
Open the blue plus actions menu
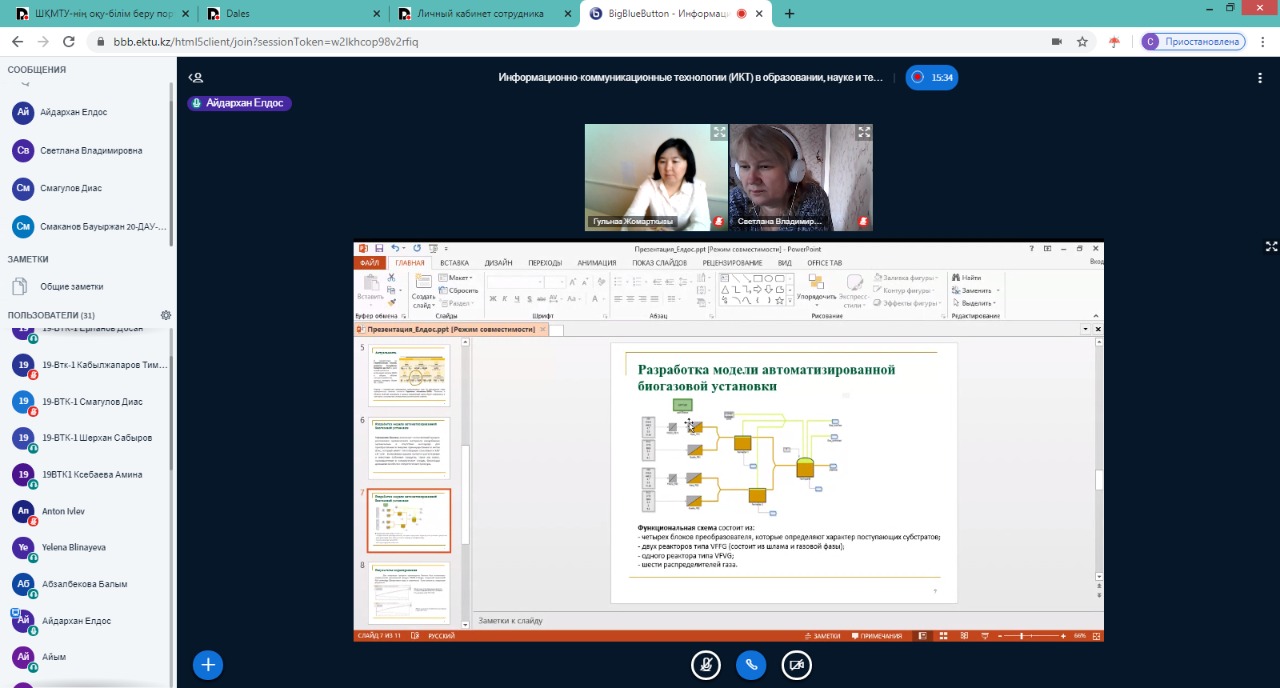(x=208, y=665)
